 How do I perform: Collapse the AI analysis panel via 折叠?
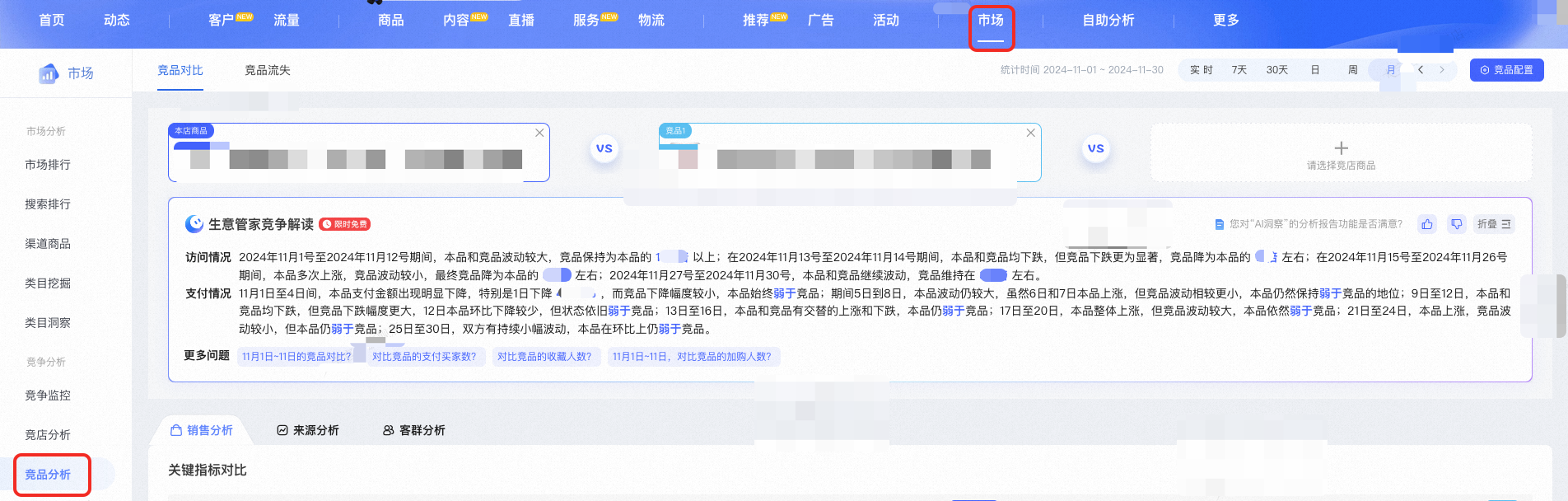1494,224
